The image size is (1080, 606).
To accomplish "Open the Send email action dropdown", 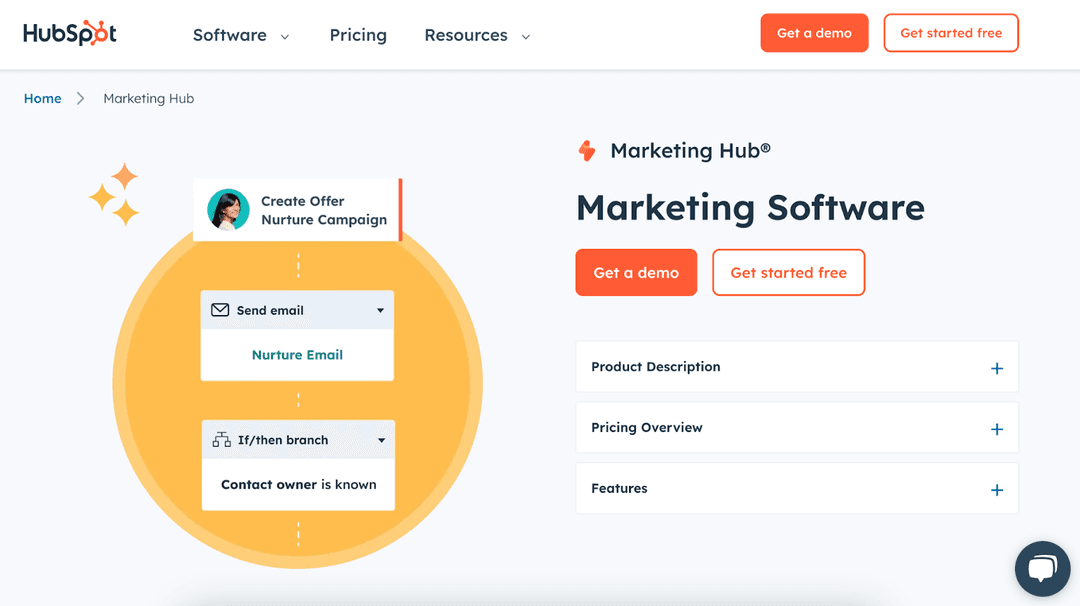I will point(380,310).
